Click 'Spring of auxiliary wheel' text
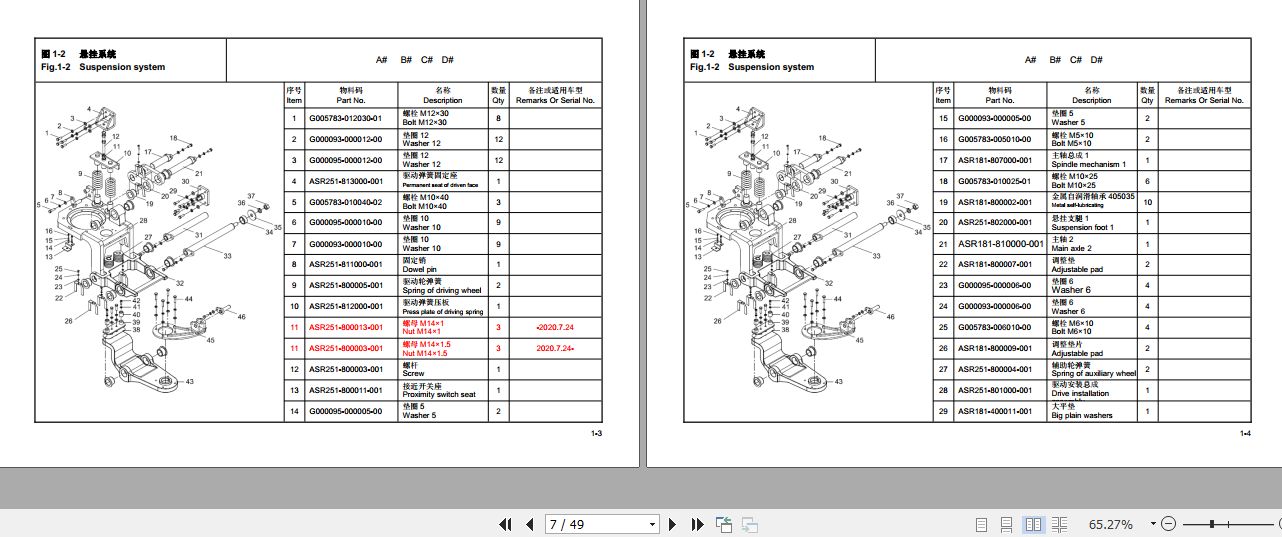This screenshot has width=1282, height=537. [1094, 374]
